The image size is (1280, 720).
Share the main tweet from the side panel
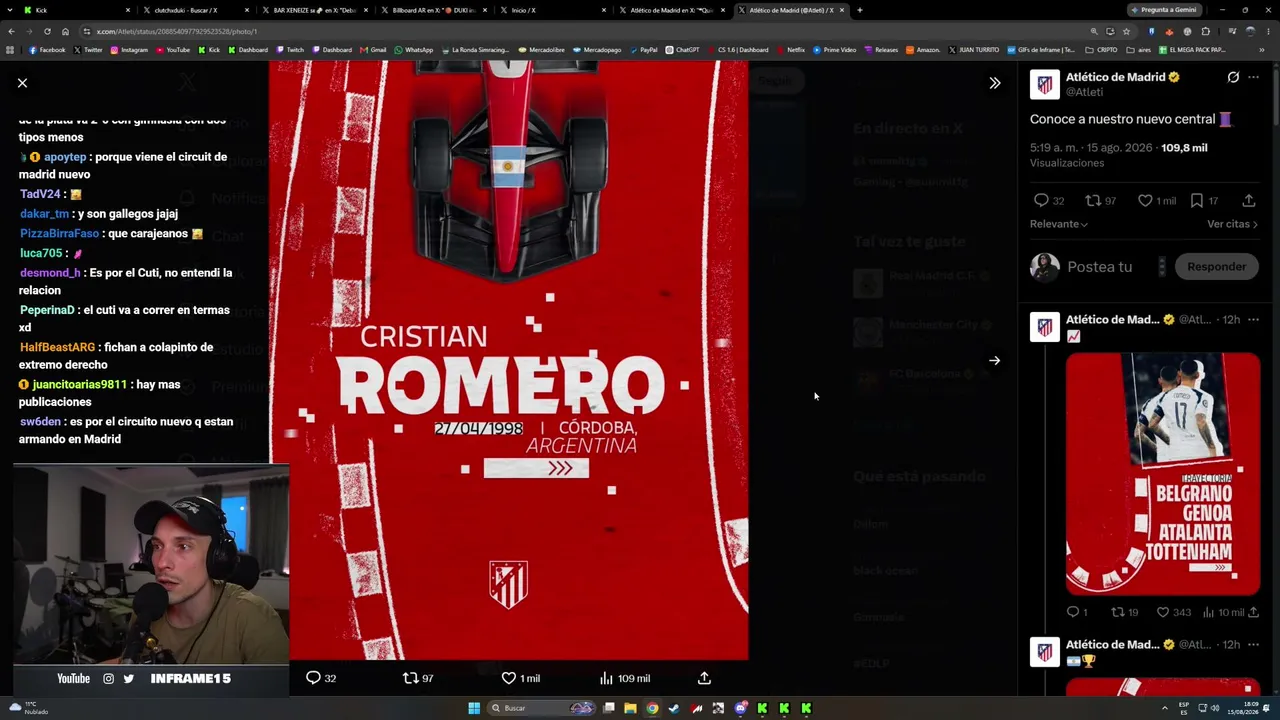click(1248, 201)
